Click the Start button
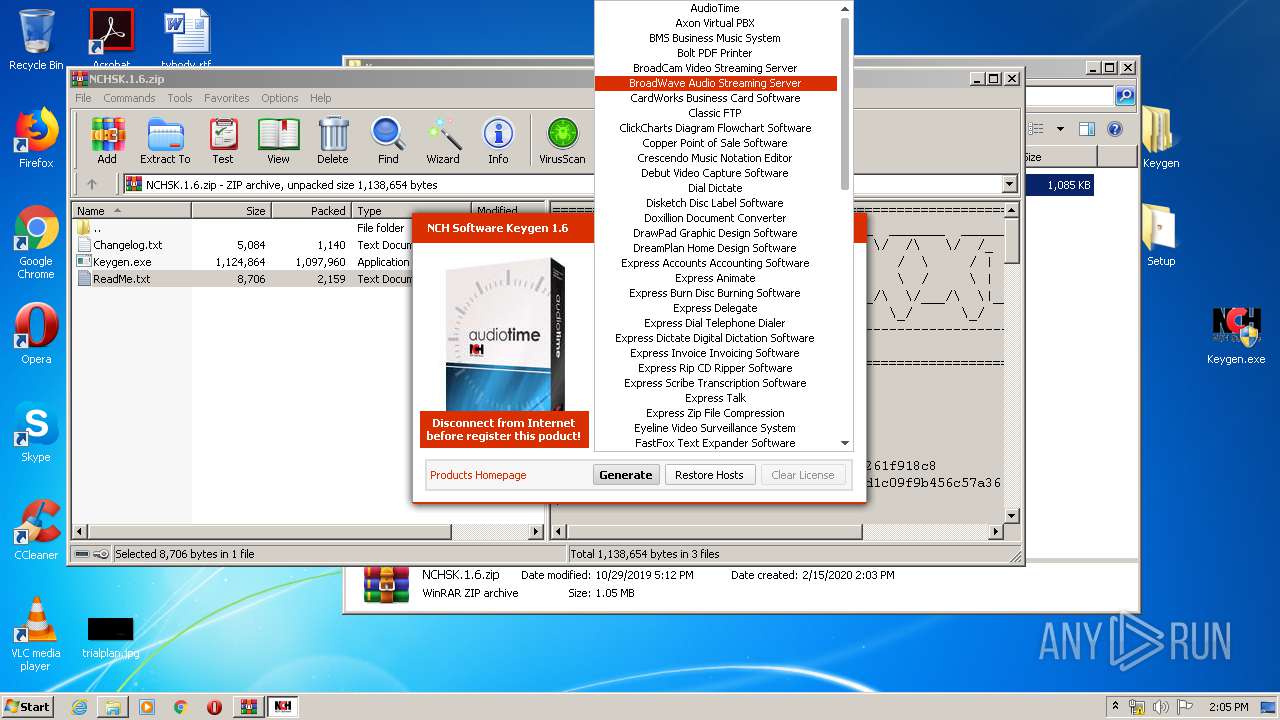 [x=27, y=706]
